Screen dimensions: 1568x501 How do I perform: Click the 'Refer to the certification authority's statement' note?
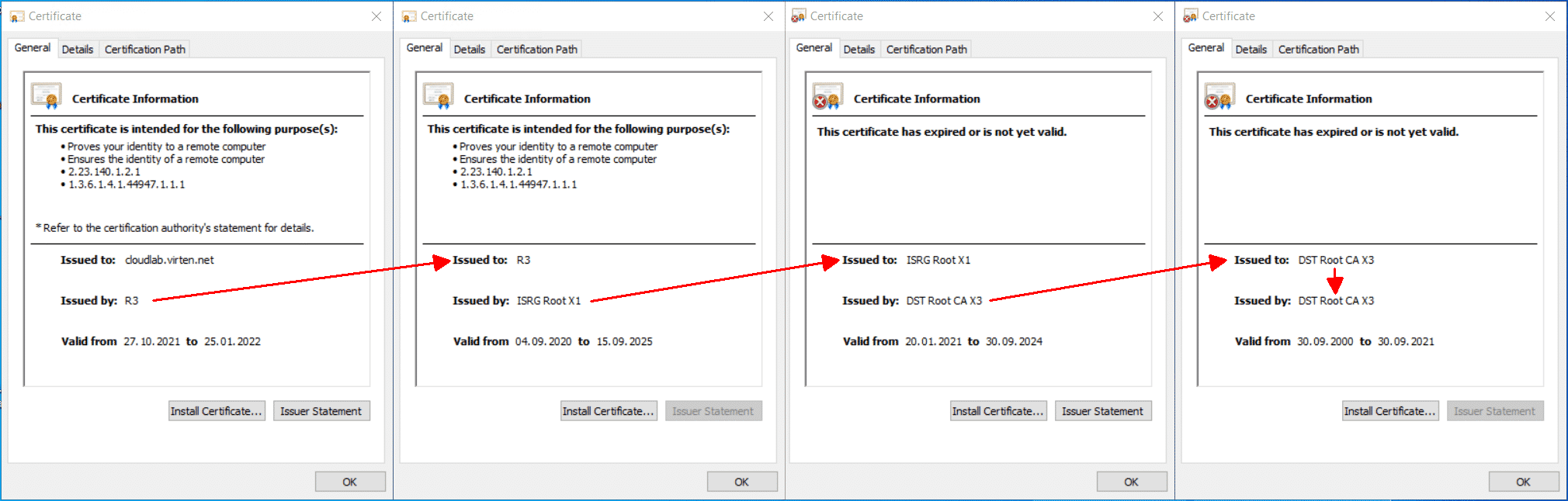[175, 228]
